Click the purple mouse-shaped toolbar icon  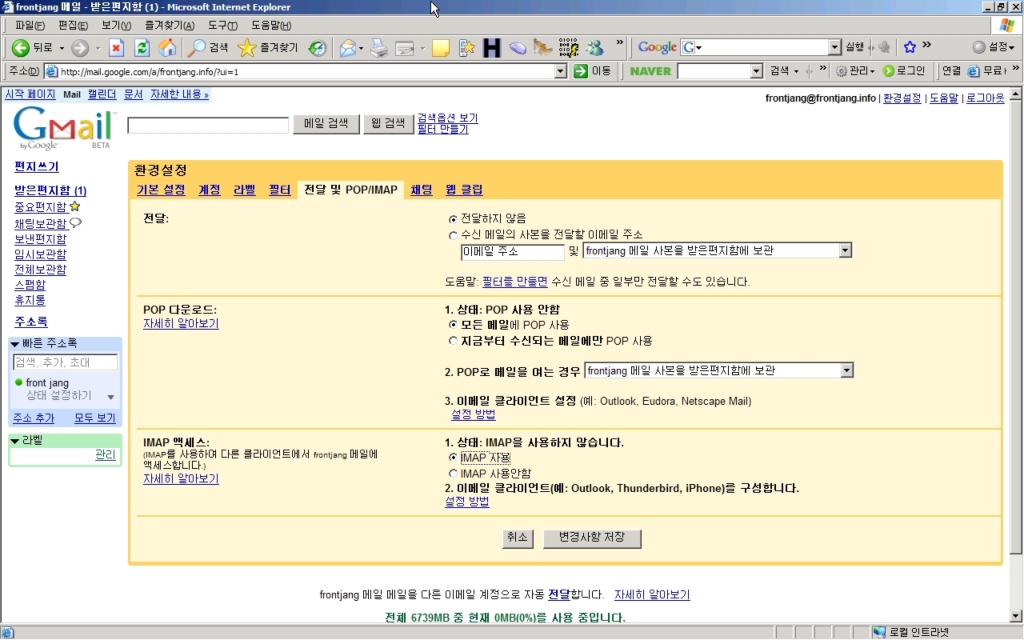tap(517, 48)
